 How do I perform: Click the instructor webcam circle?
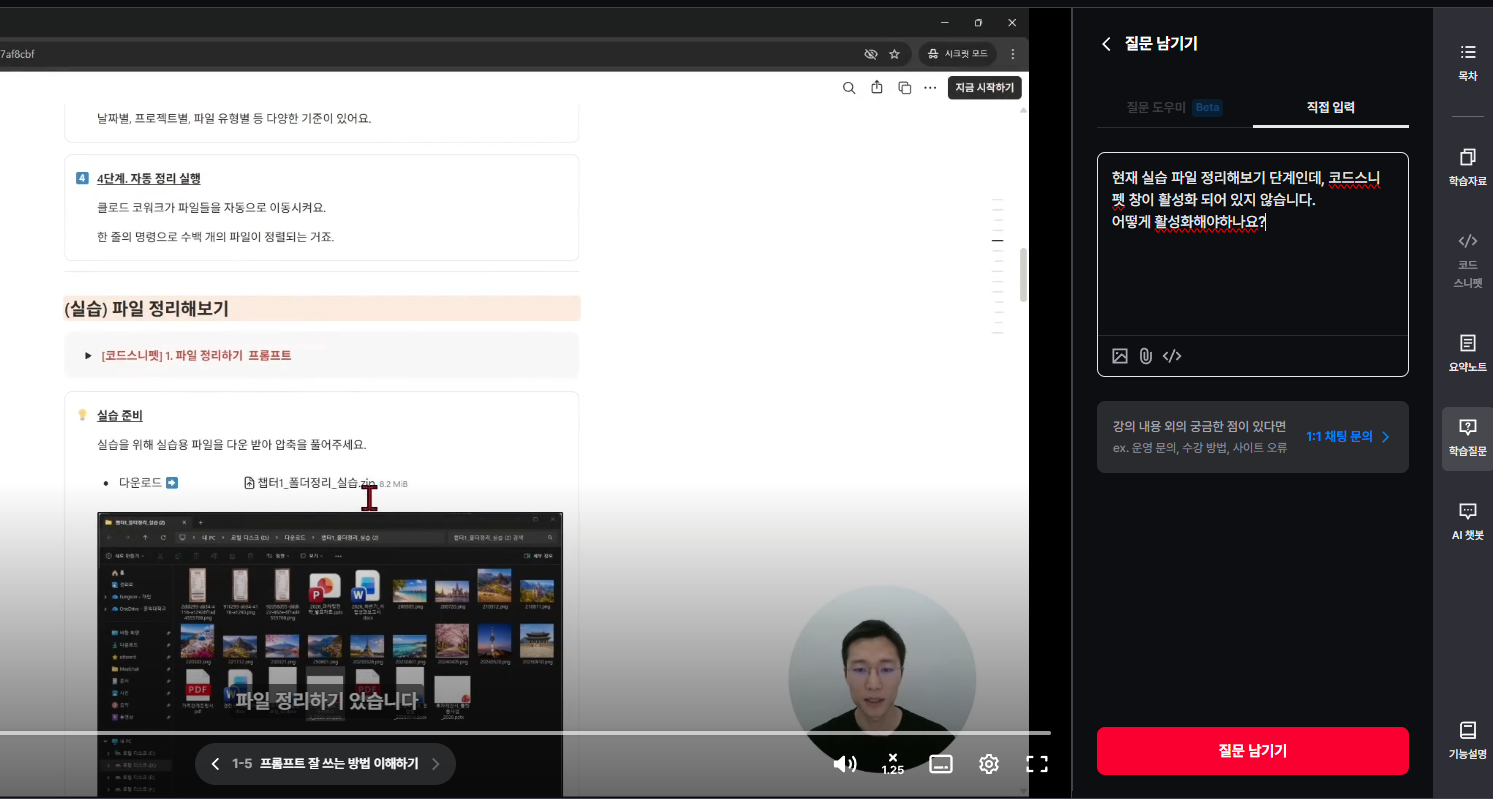[882, 678]
